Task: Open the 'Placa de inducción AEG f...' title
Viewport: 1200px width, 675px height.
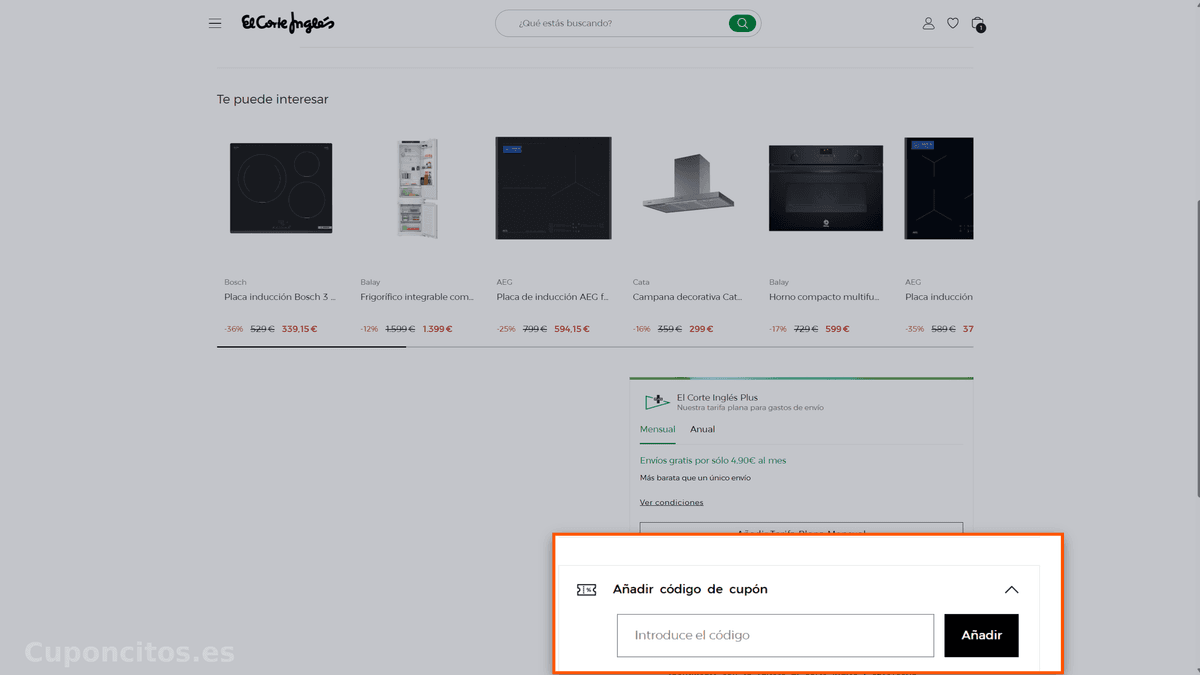Action: click(552, 297)
